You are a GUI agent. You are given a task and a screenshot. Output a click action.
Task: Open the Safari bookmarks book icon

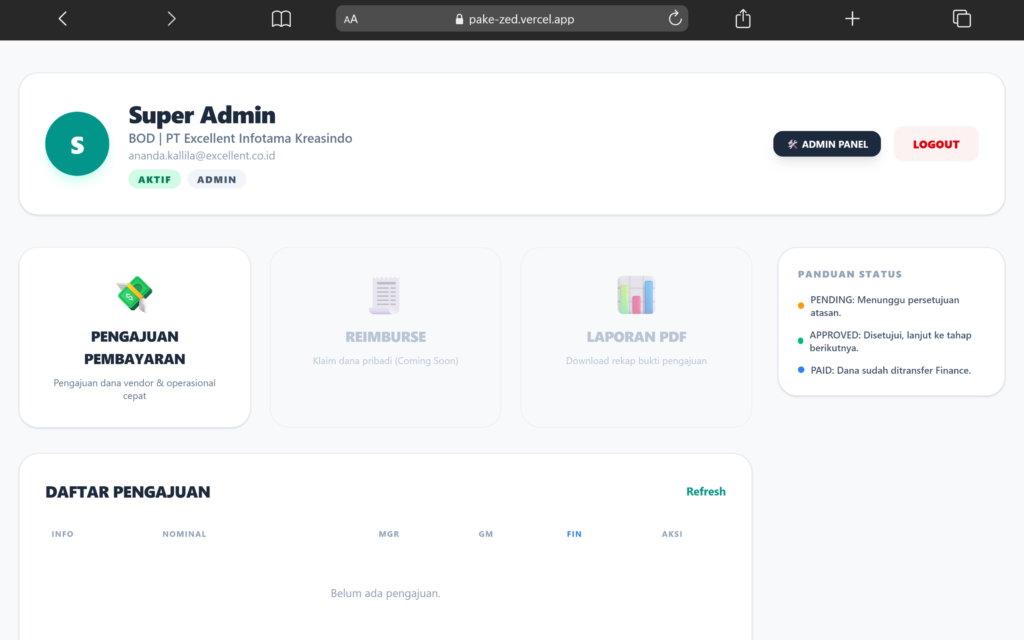281,19
